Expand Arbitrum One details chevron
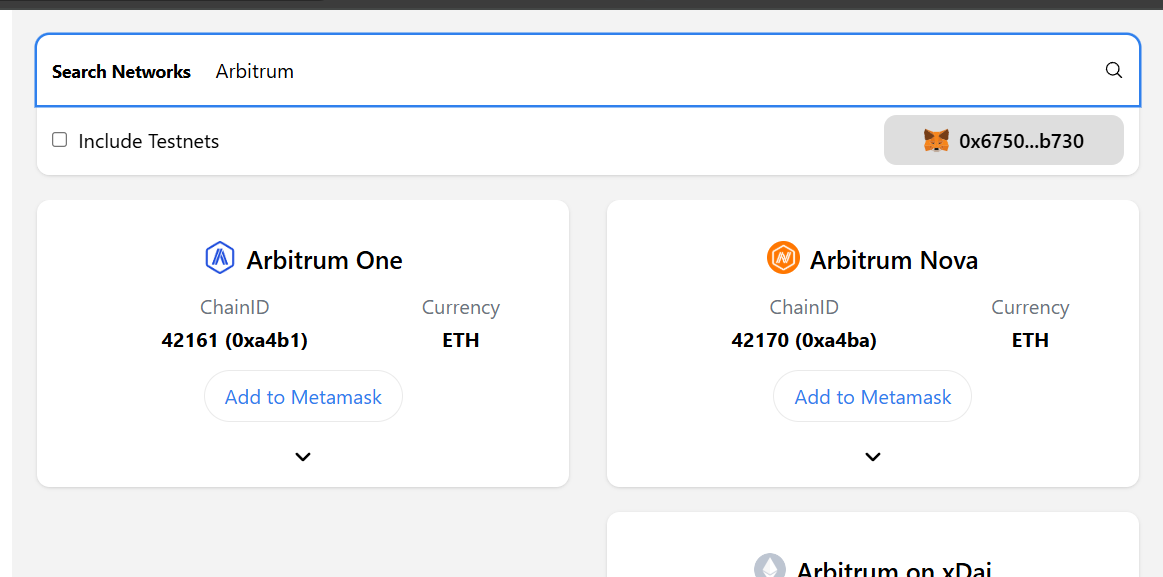 coord(303,456)
